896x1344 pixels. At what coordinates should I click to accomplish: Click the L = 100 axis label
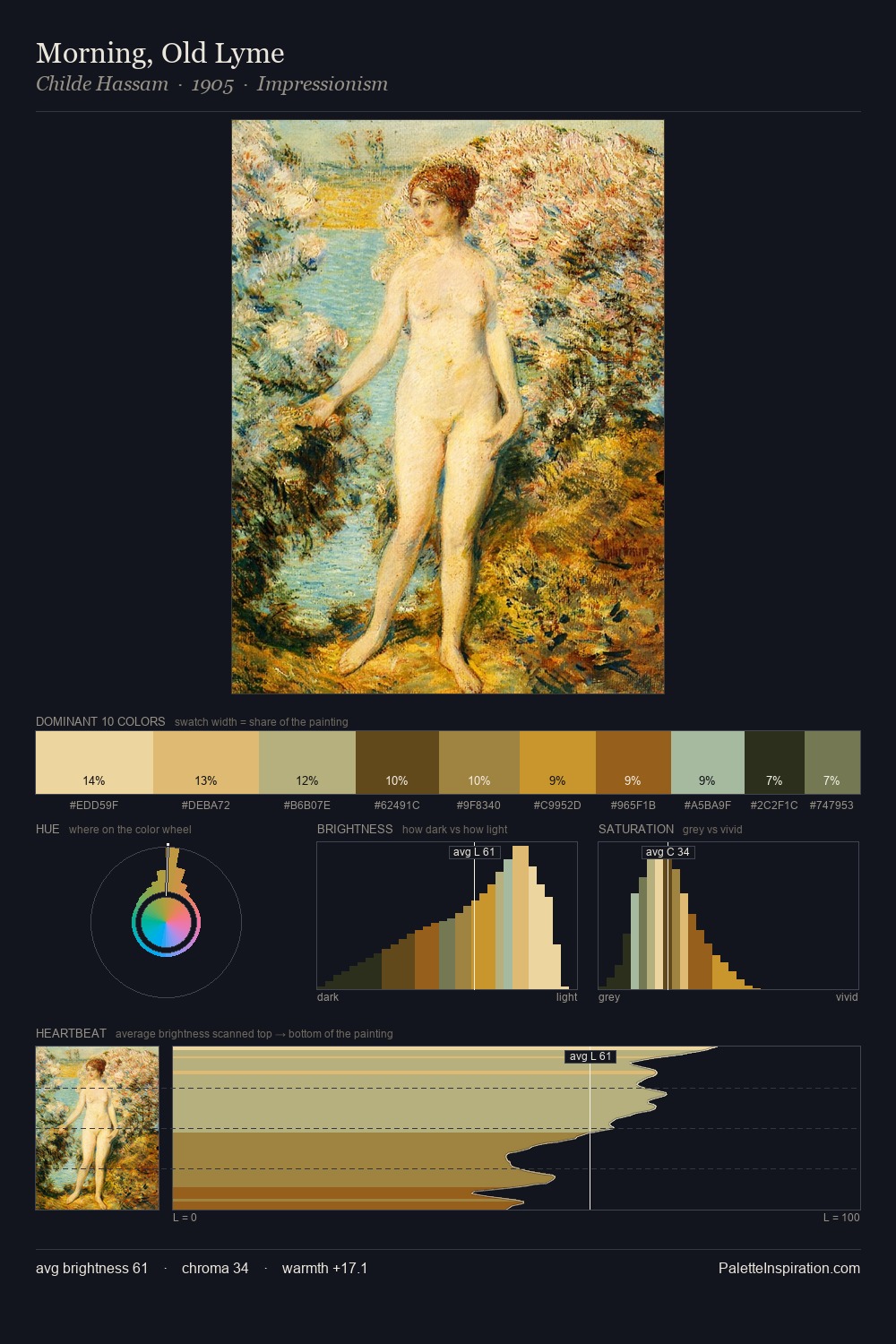click(x=841, y=1218)
